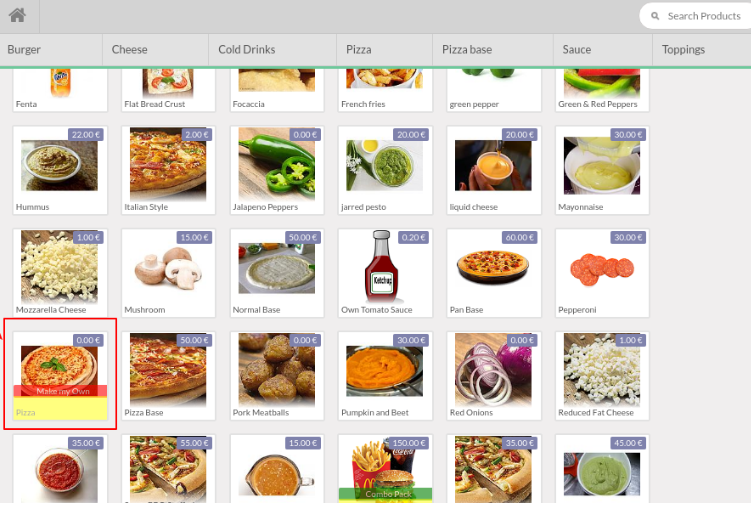Screen dimensions: 751x509
Task: Select the Combo Pack product
Action: click(385, 469)
